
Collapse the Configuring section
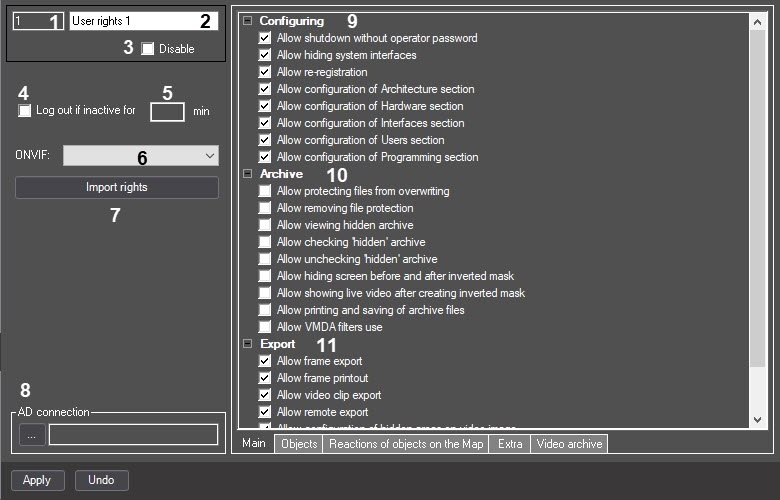point(247,21)
